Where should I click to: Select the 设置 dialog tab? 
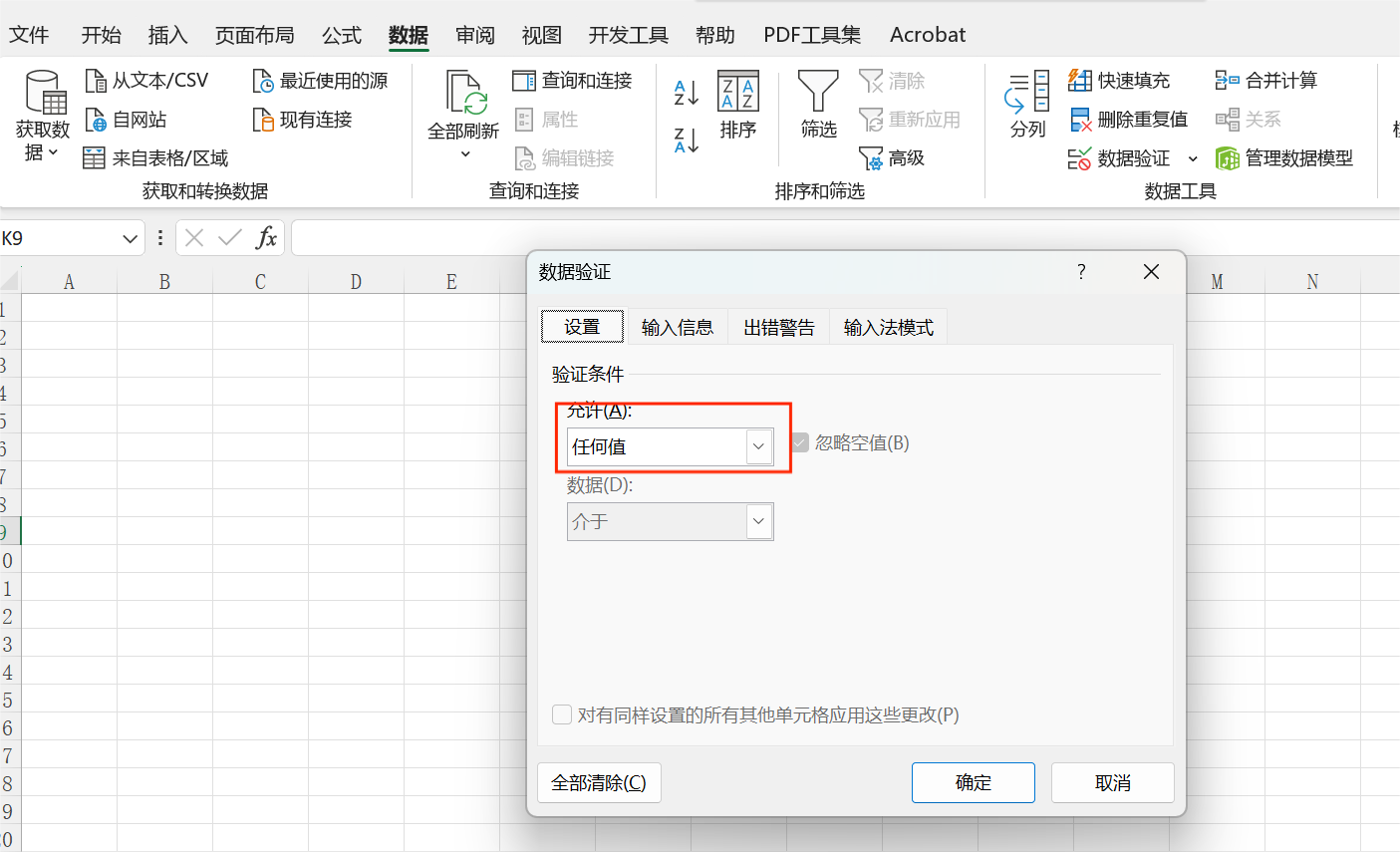tap(582, 327)
